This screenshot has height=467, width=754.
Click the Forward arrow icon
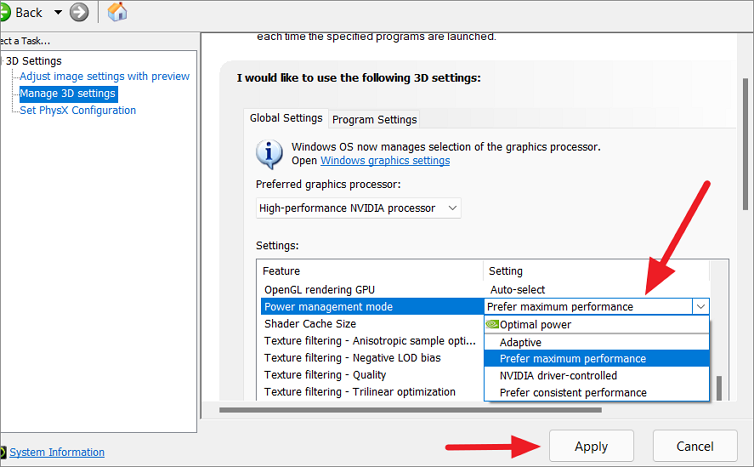(x=79, y=12)
